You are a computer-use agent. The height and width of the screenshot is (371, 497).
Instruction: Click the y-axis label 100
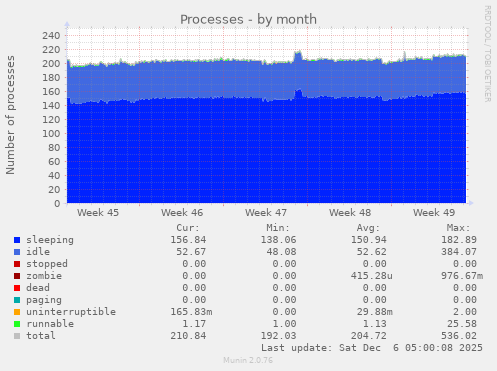coord(51,134)
